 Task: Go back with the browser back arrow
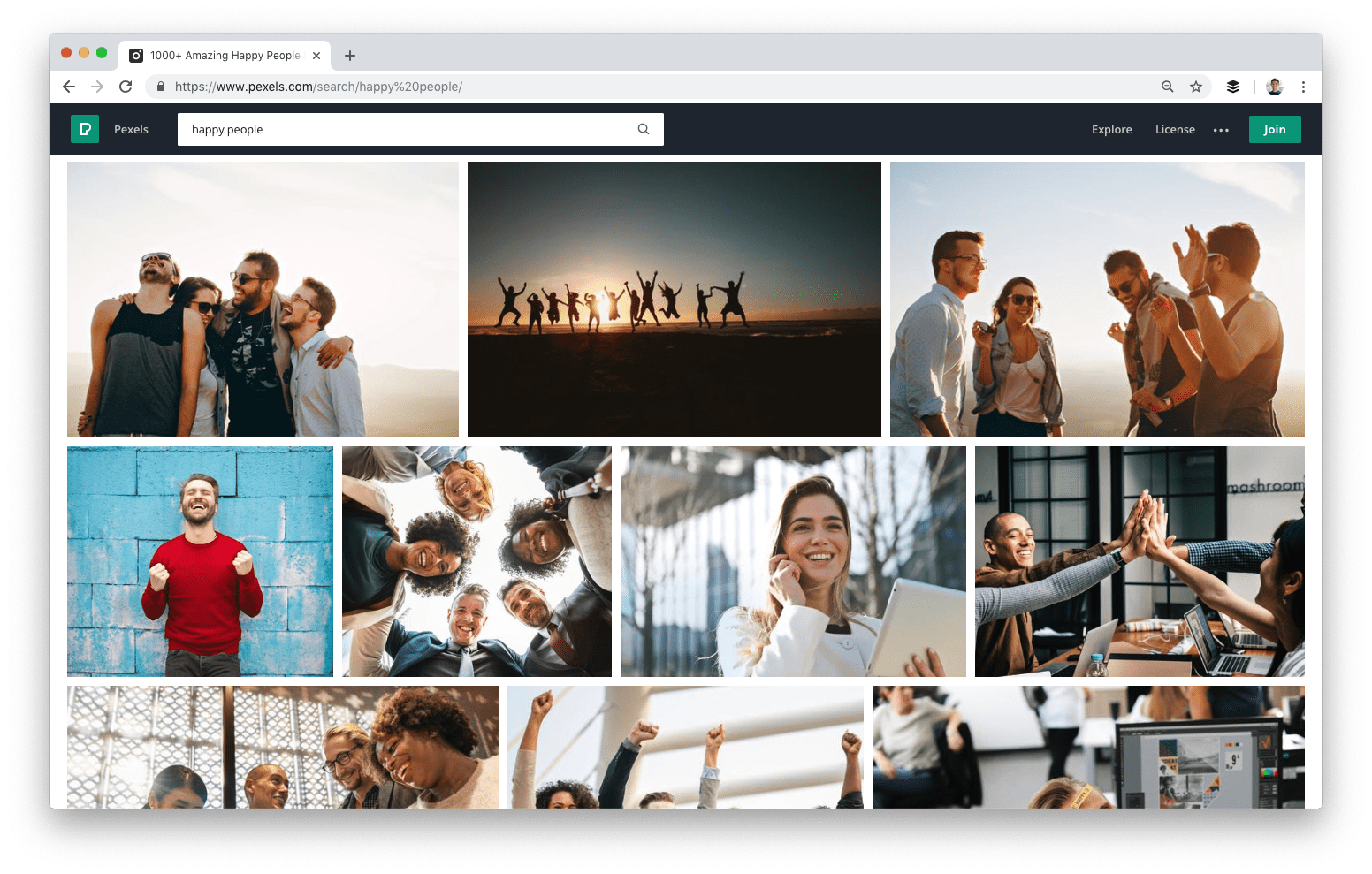[69, 87]
